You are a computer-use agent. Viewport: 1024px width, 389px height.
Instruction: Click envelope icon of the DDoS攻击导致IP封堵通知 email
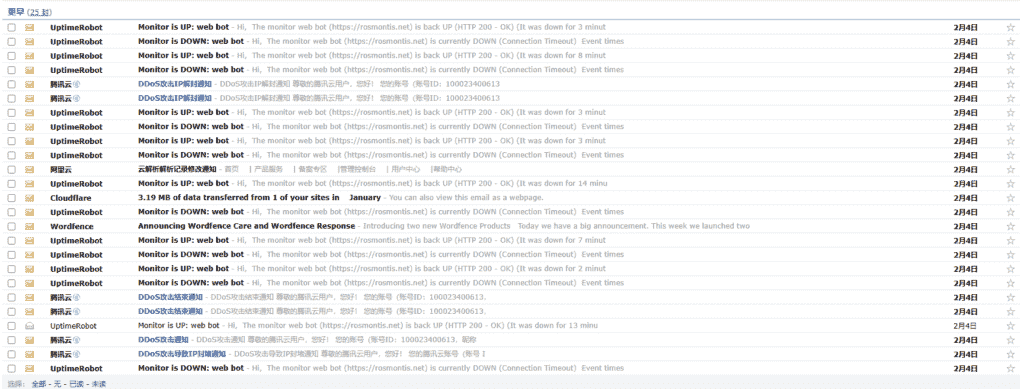[29, 354]
